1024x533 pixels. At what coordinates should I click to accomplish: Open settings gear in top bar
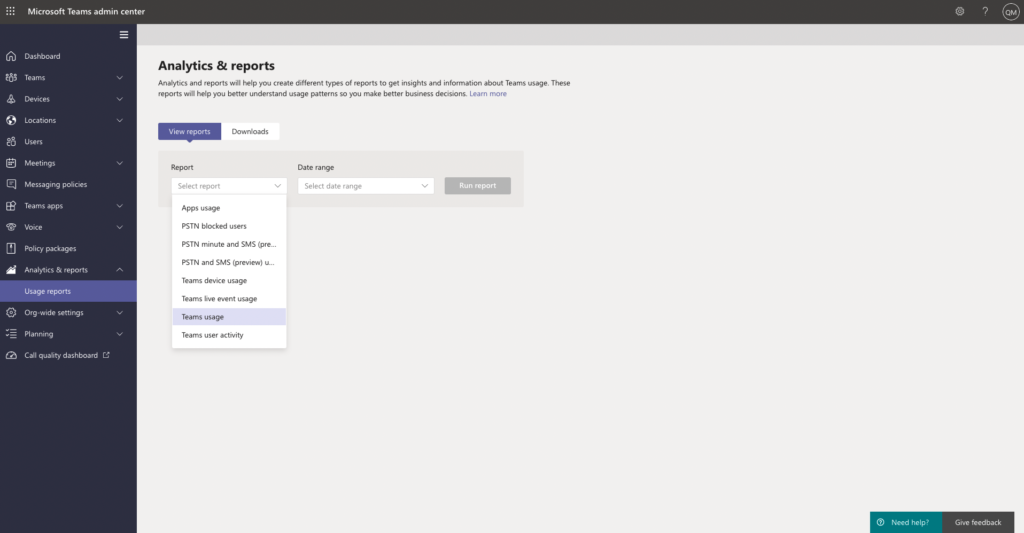(959, 11)
